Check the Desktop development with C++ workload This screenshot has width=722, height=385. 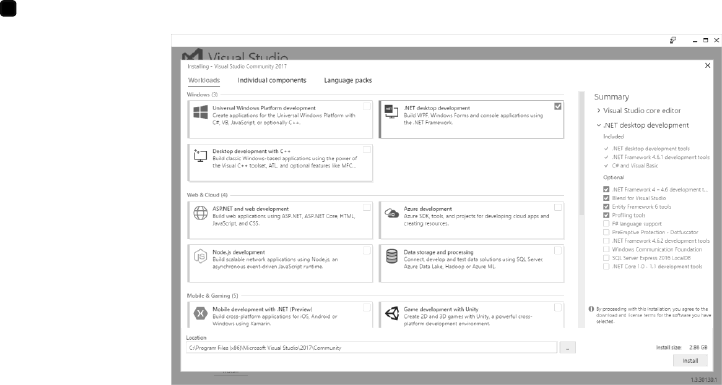tap(367, 150)
